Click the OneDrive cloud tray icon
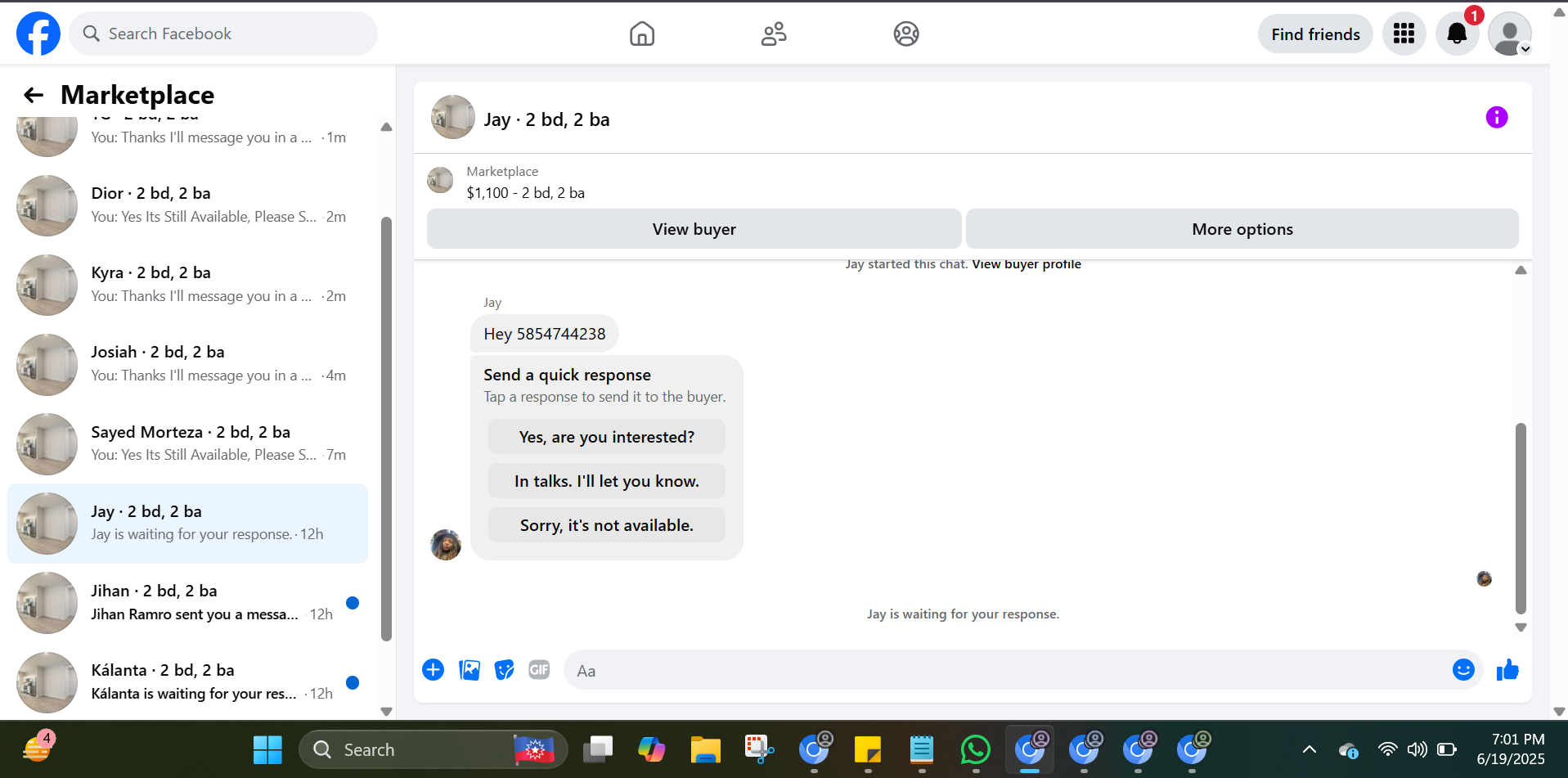 tap(1348, 750)
